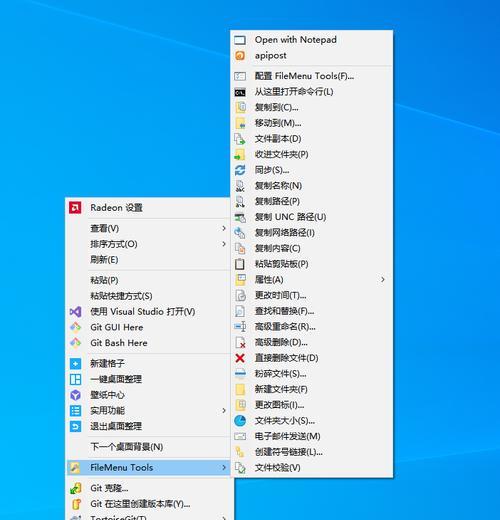Expand the 查看(V) submenu arrow

tap(224, 228)
